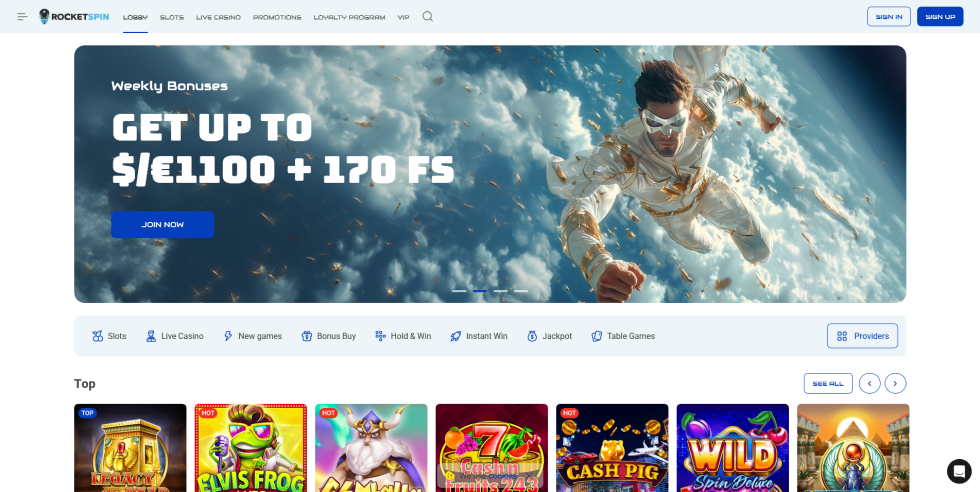
Task: Open the Elvis Frog game thumbnail
Action: 250,447
